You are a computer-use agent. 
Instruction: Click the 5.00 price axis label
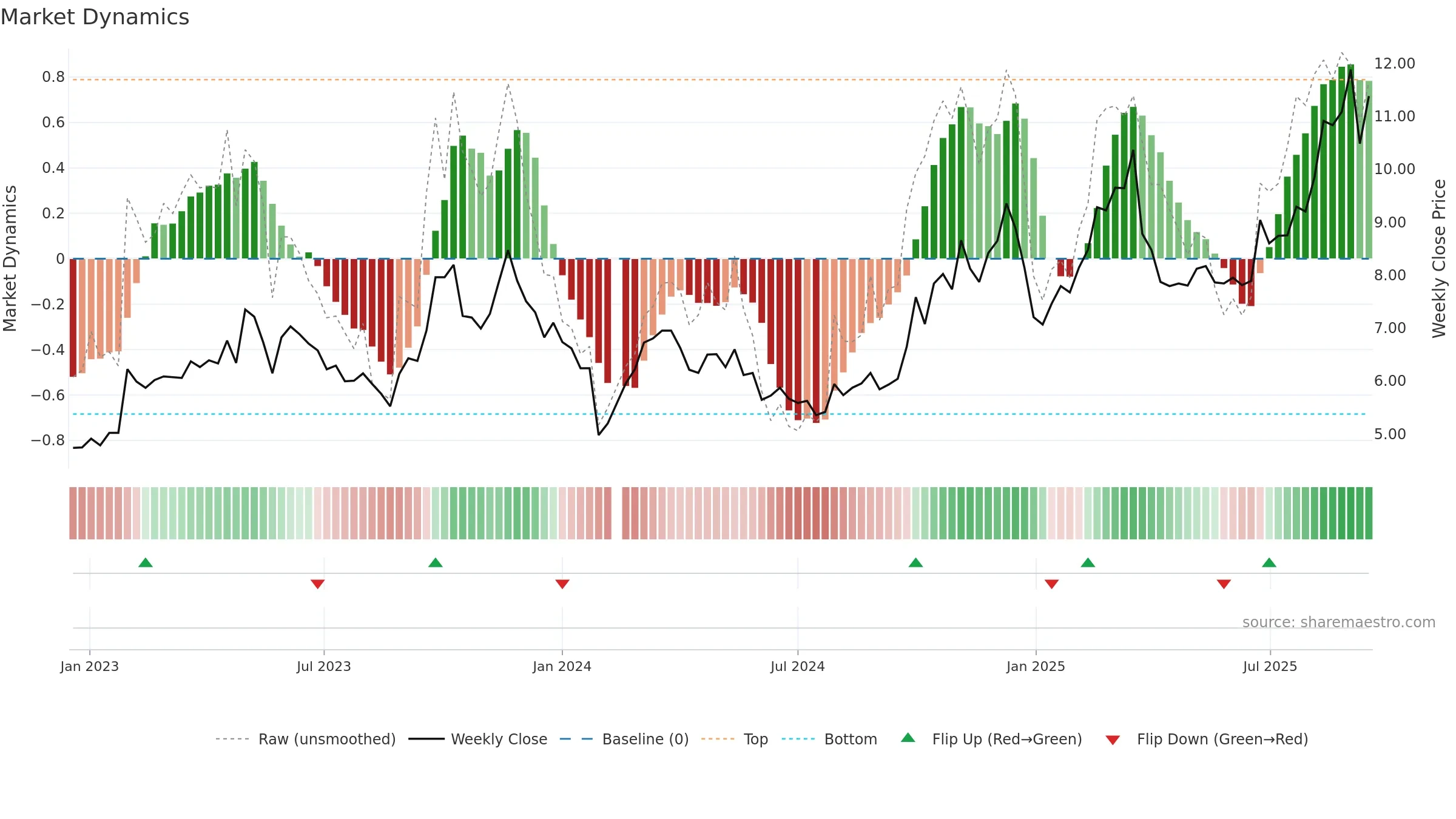tap(1390, 434)
